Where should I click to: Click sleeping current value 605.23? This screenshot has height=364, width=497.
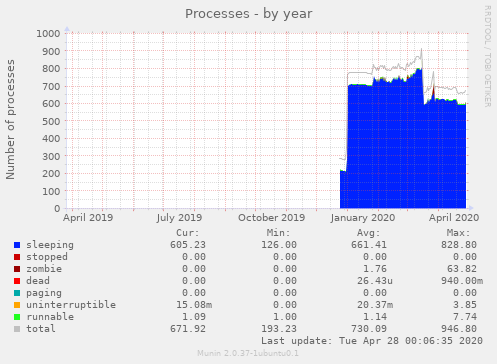coord(188,245)
